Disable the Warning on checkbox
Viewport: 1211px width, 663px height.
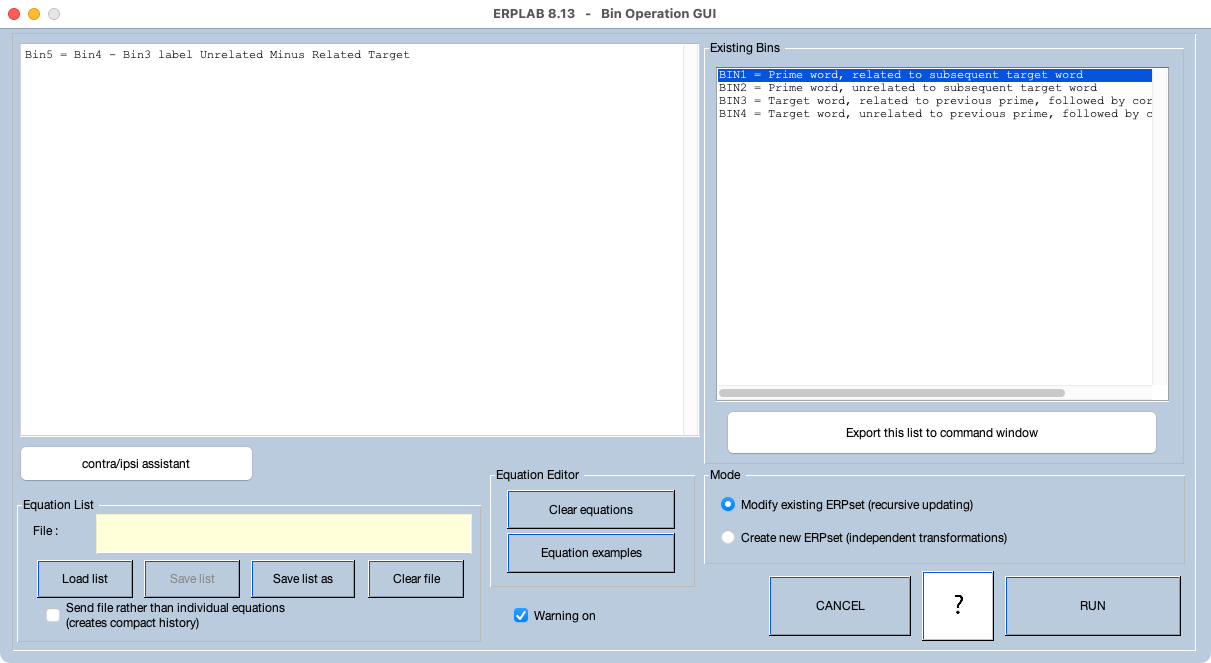click(521, 616)
